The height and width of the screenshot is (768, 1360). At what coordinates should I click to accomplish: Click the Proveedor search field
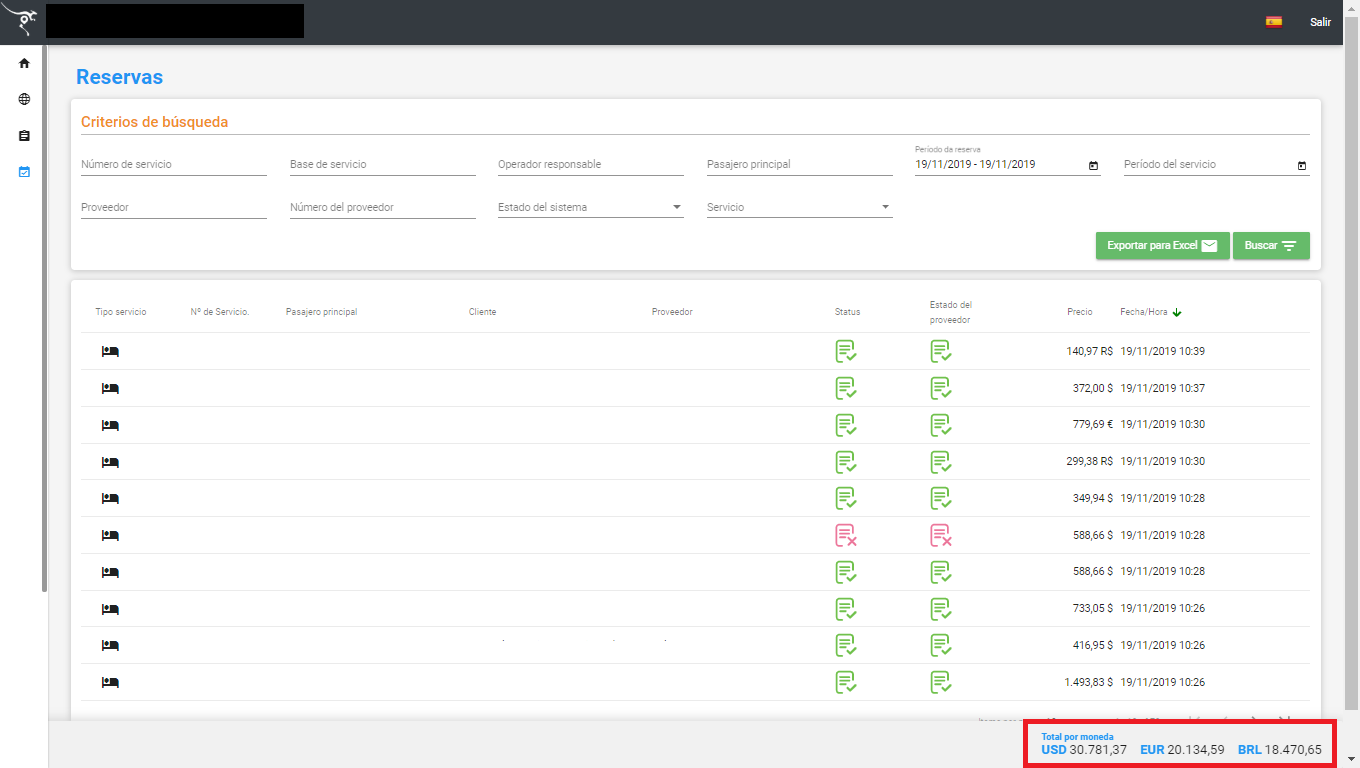[174, 208]
